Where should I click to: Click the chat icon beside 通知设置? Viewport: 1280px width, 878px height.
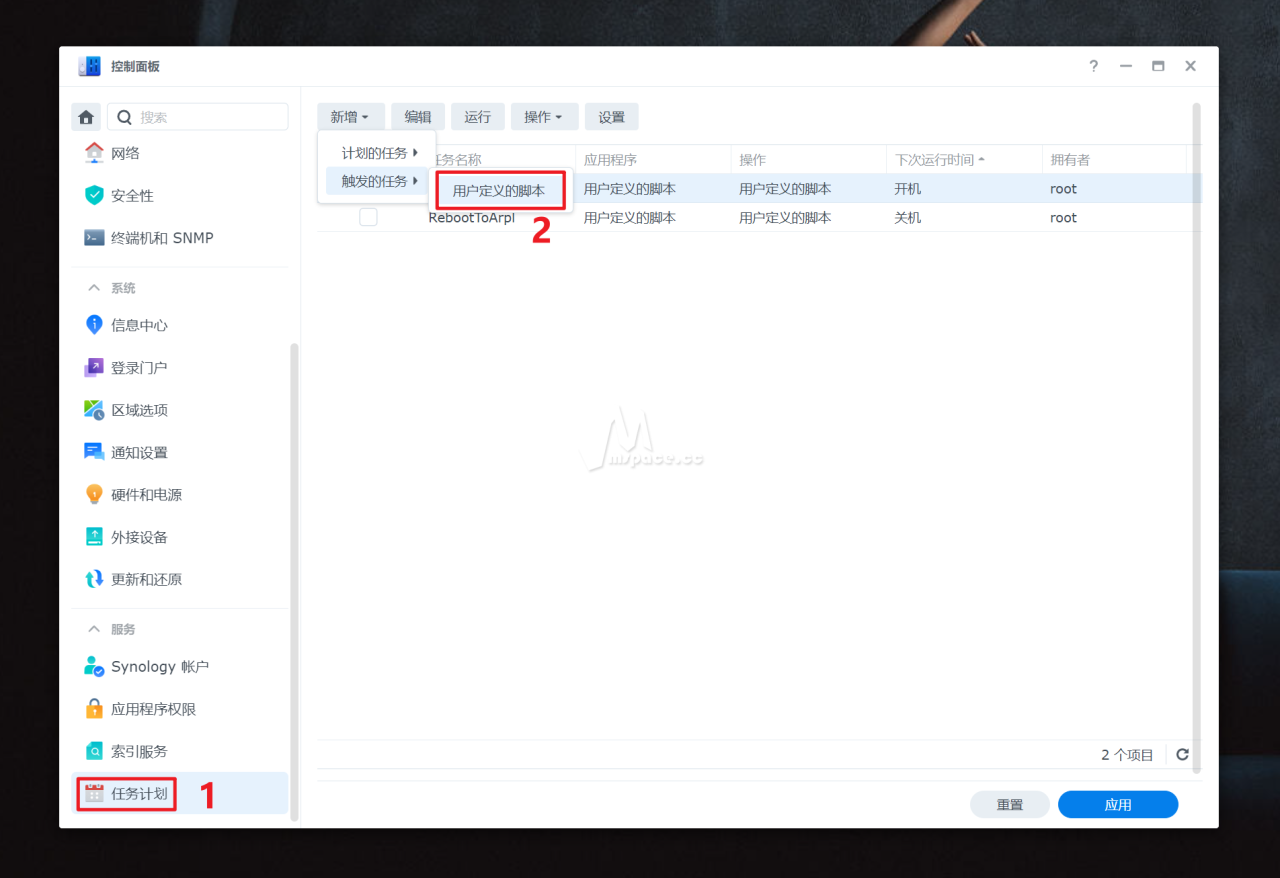[94, 452]
